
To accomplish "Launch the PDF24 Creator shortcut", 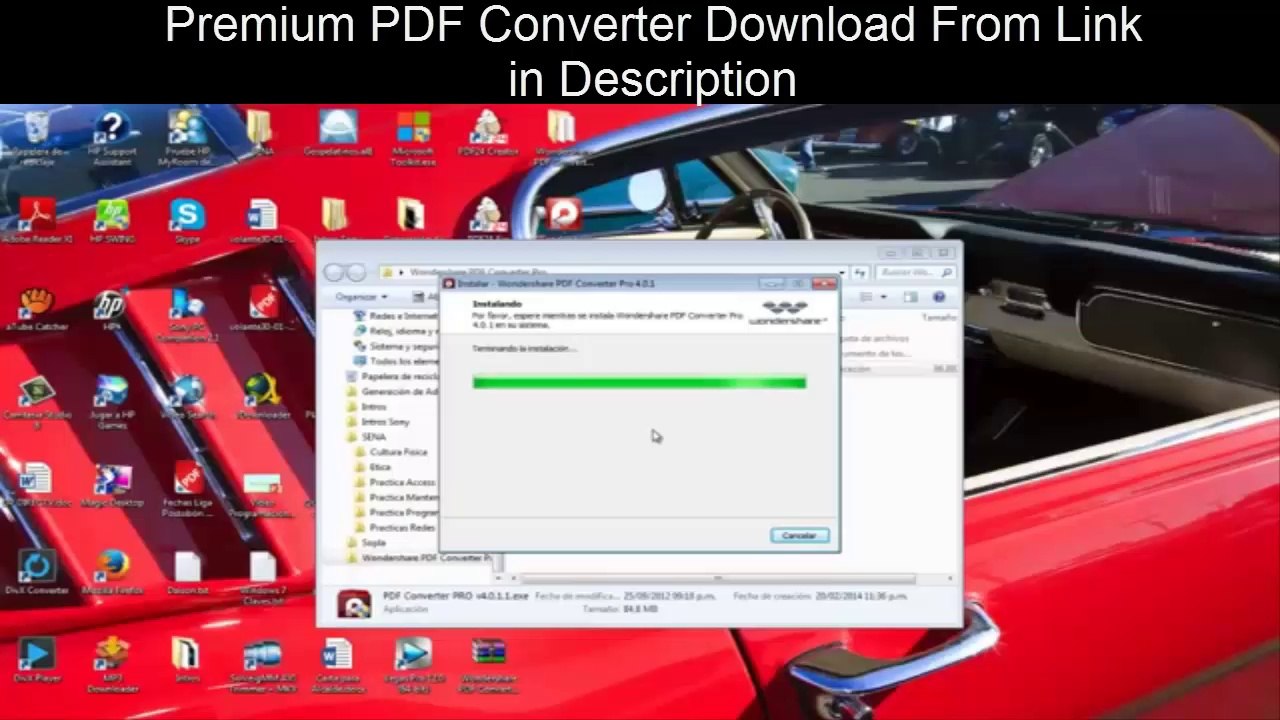I will click(488, 130).
